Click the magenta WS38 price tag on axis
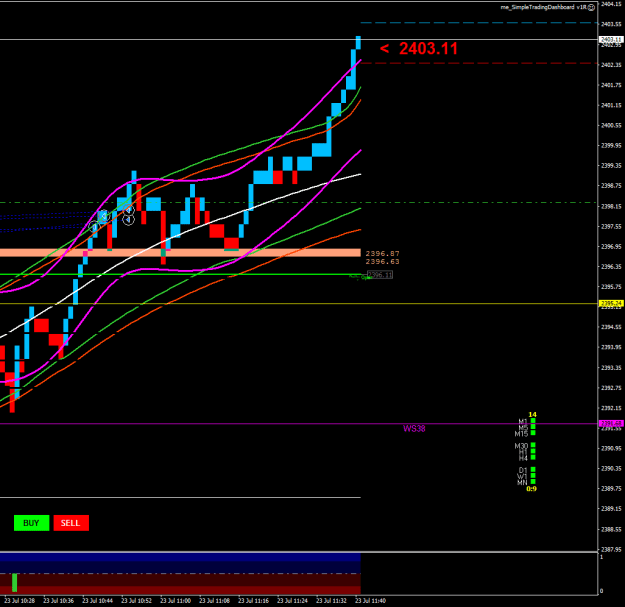Screen dimensions: 625x607 click(611, 423)
